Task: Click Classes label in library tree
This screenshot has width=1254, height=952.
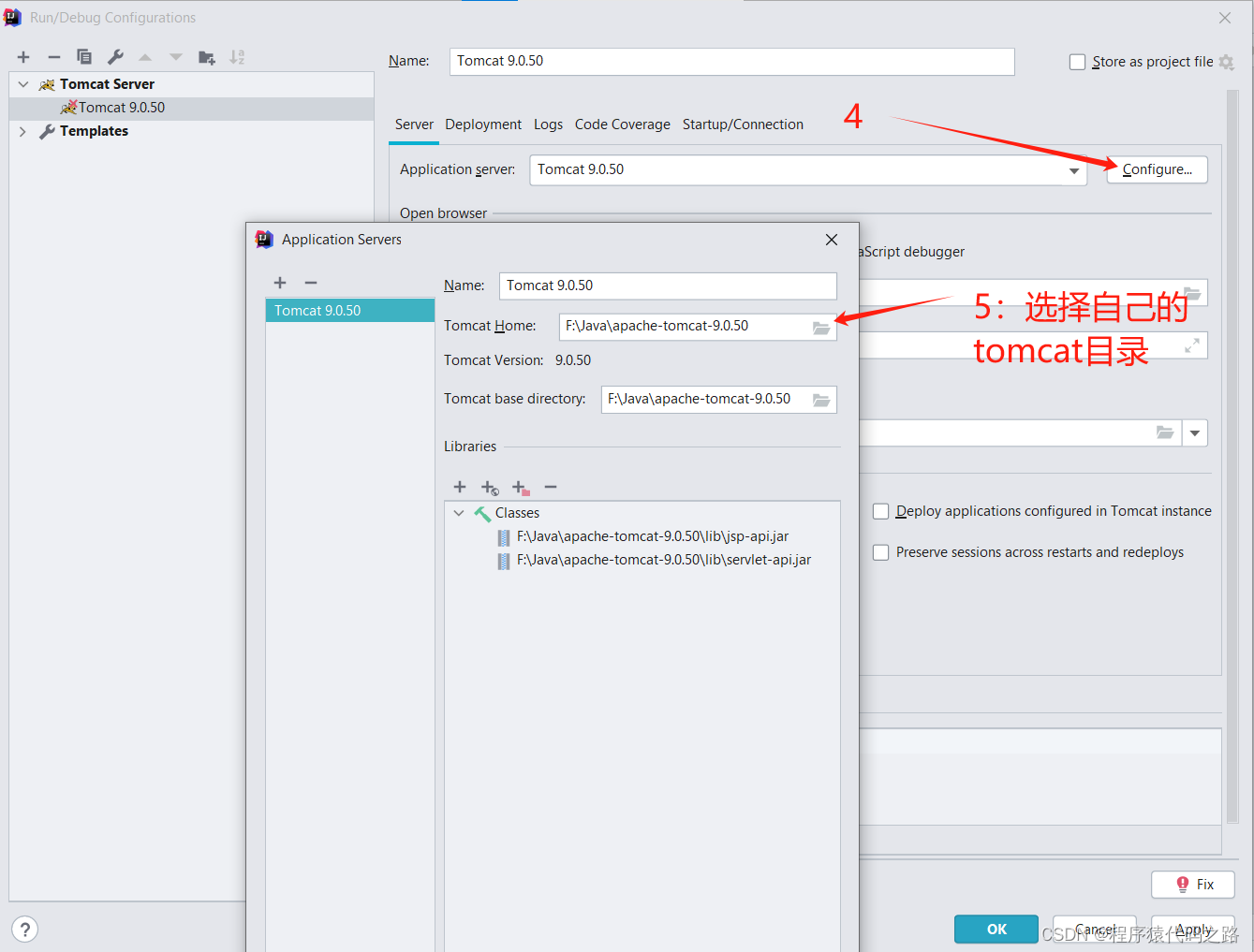Action: (517, 513)
